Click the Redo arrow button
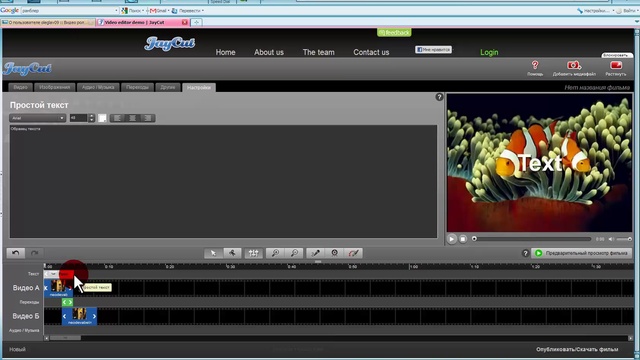This screenshot has height=360, width=640. pyautogui.click(x=35, y=253)
